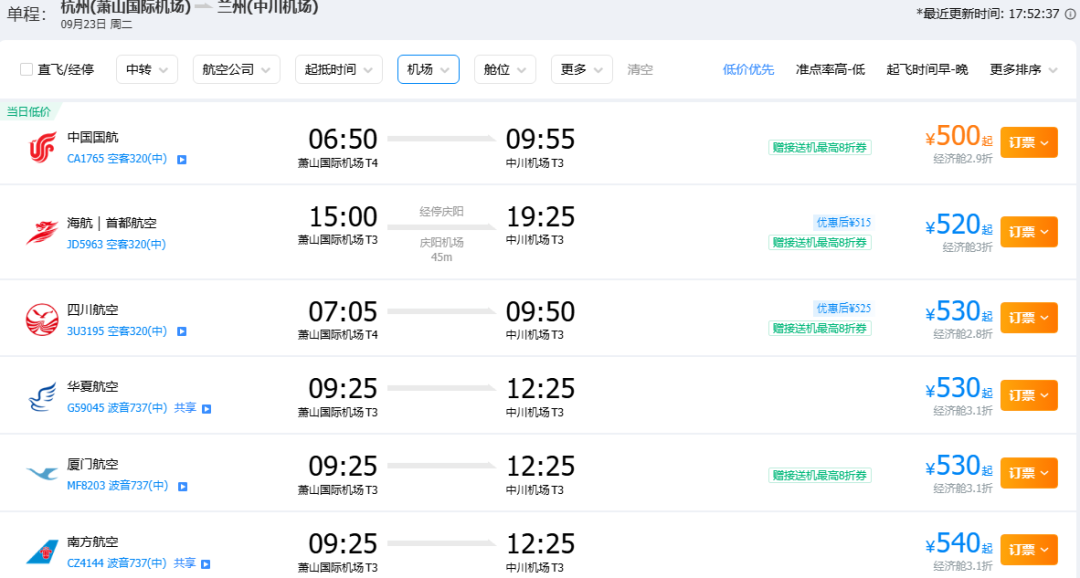The image size is (1080, 578).
Task: Click the Capital Airlines JD5963 logo
Action: click(42, 232)
